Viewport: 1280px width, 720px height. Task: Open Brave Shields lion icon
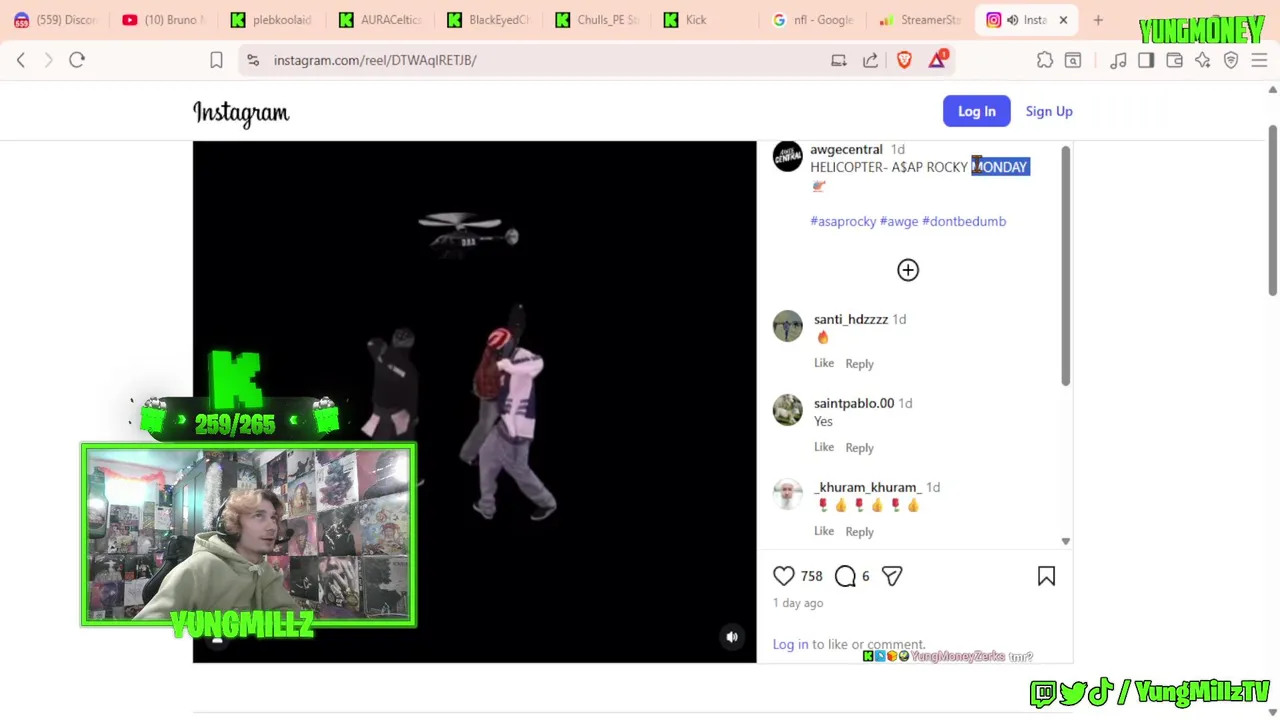coord(904,60)
